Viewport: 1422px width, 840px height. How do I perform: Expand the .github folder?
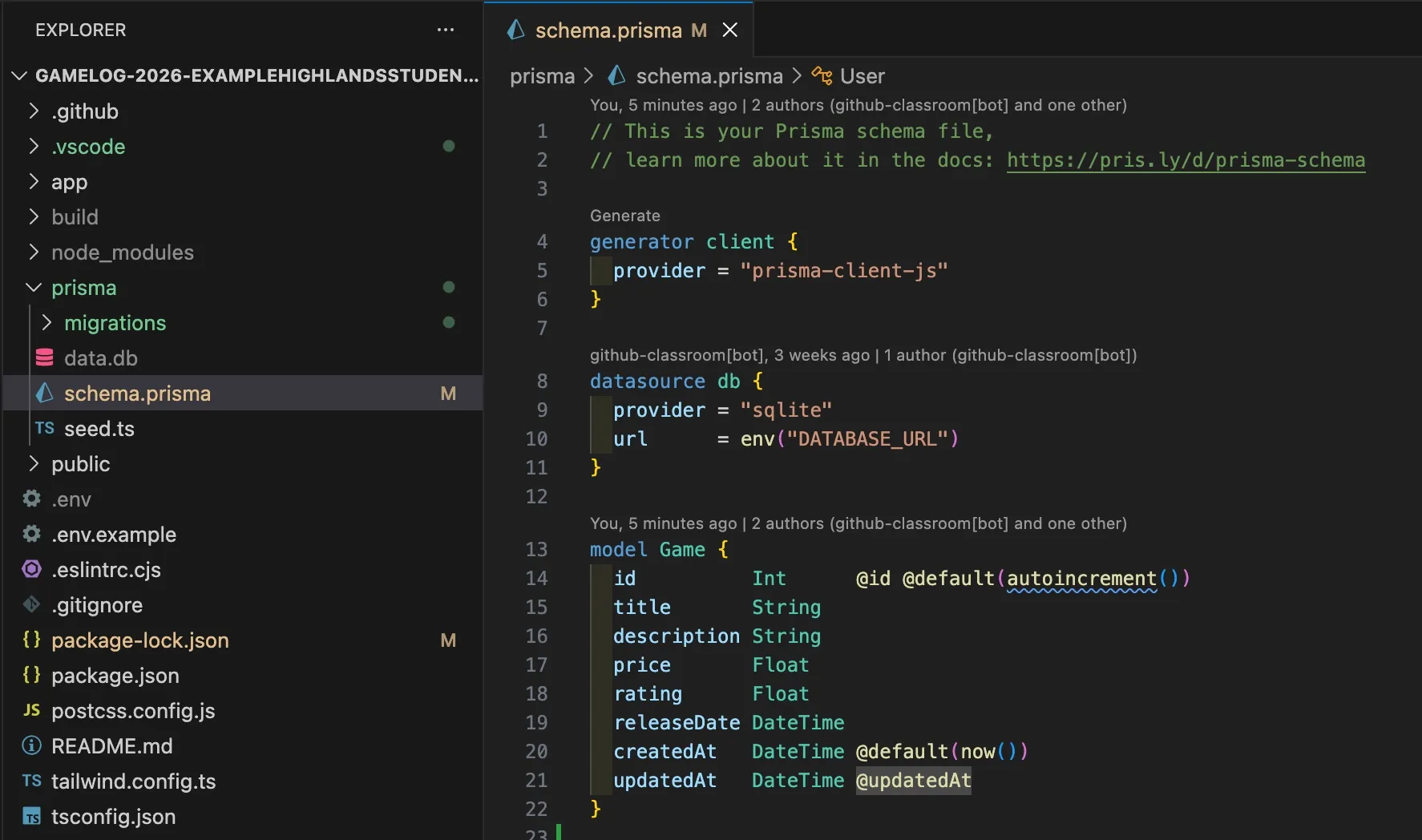[x=34, y=111]
